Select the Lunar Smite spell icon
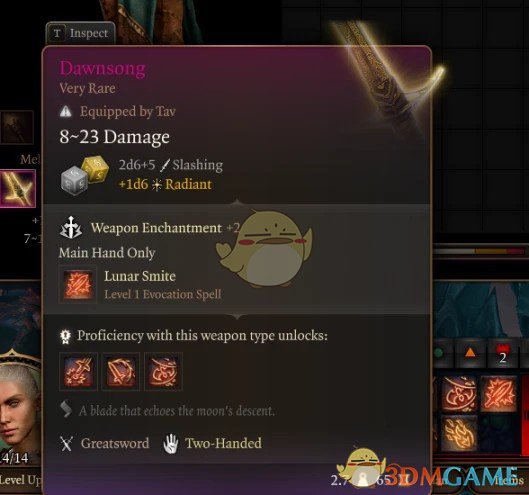Viewport: 529px width, 495px height. click(78, 284)
